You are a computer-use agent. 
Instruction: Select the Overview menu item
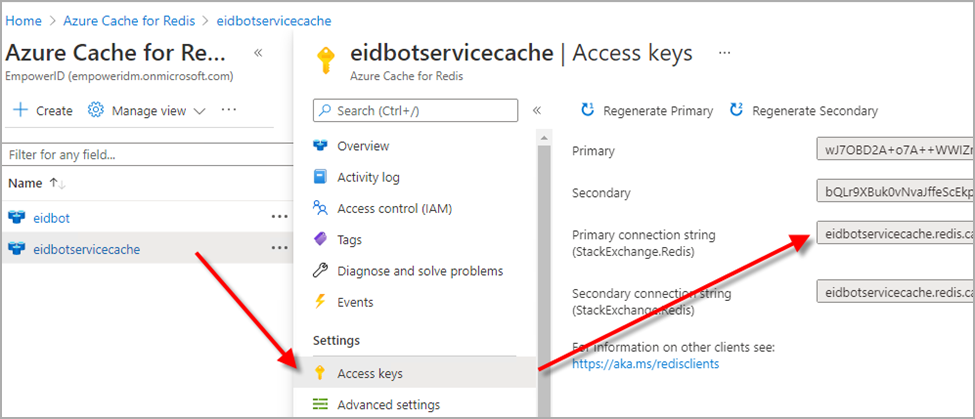(363, 146)
